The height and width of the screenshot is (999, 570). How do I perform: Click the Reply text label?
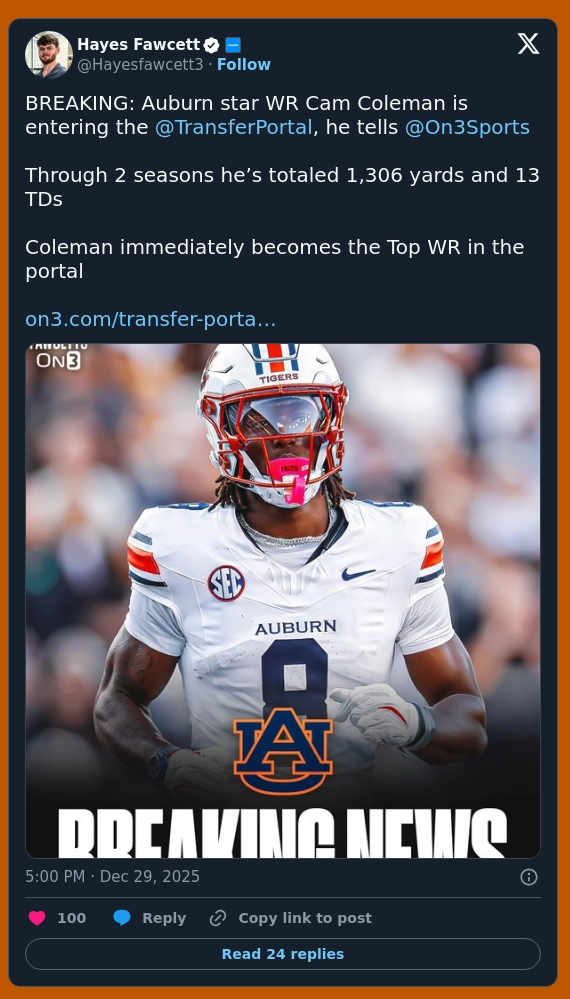(x=164, y=918)
